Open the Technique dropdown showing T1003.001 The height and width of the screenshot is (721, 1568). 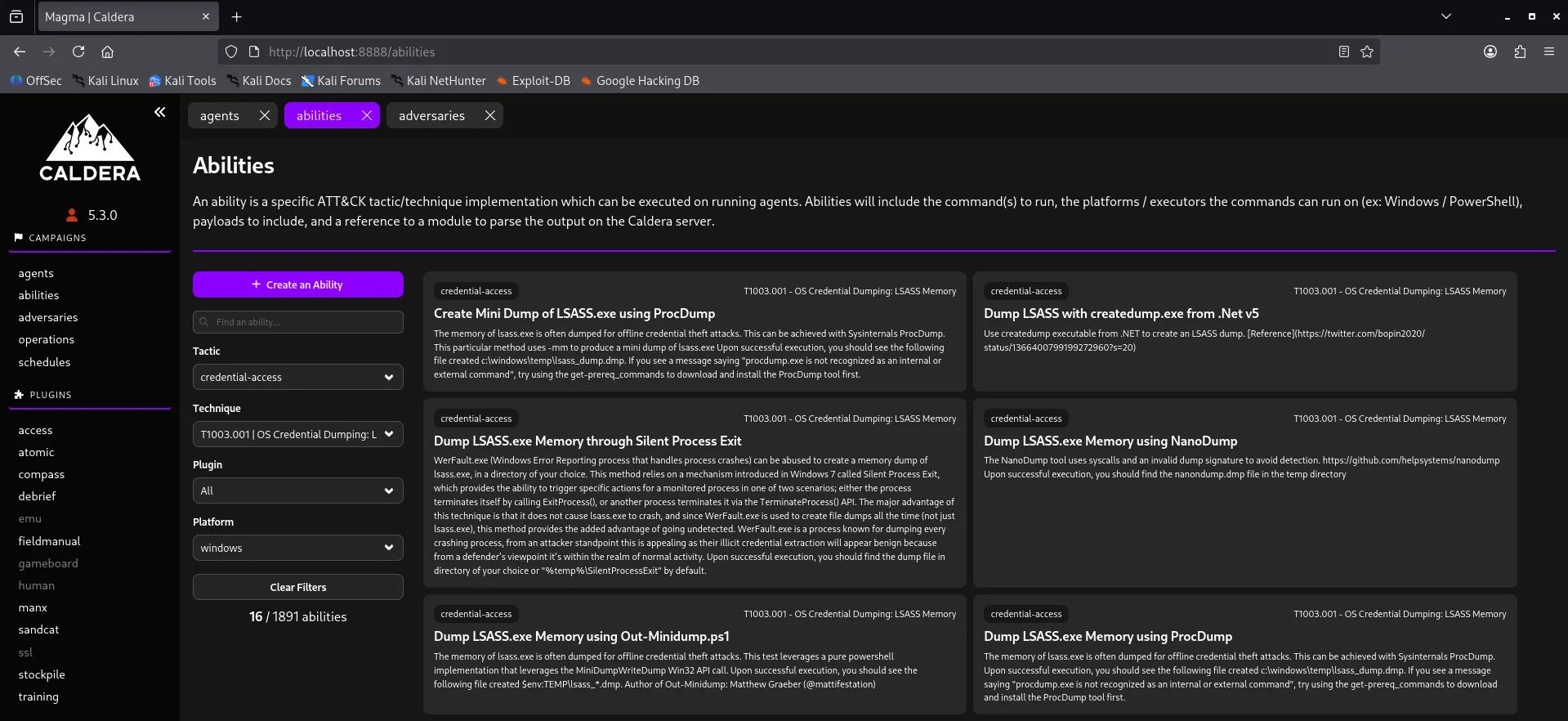click(x=297, y=434)
